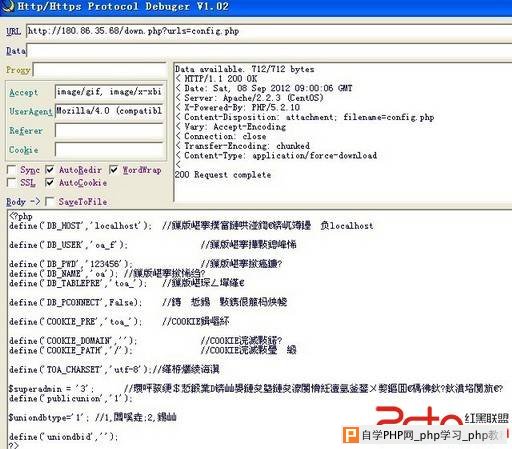This screenshot has width=512, height=449.
Task: Edit the UserAgent field
Action: click(109, 111)
